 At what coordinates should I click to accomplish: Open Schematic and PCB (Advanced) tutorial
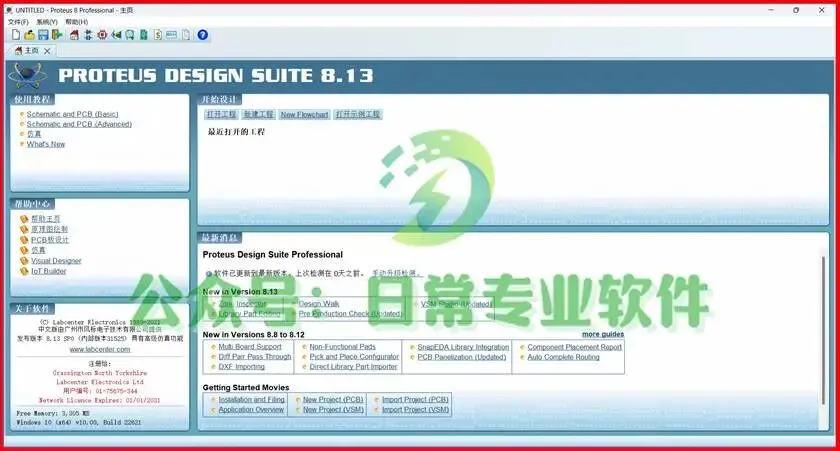pos(79,124)
